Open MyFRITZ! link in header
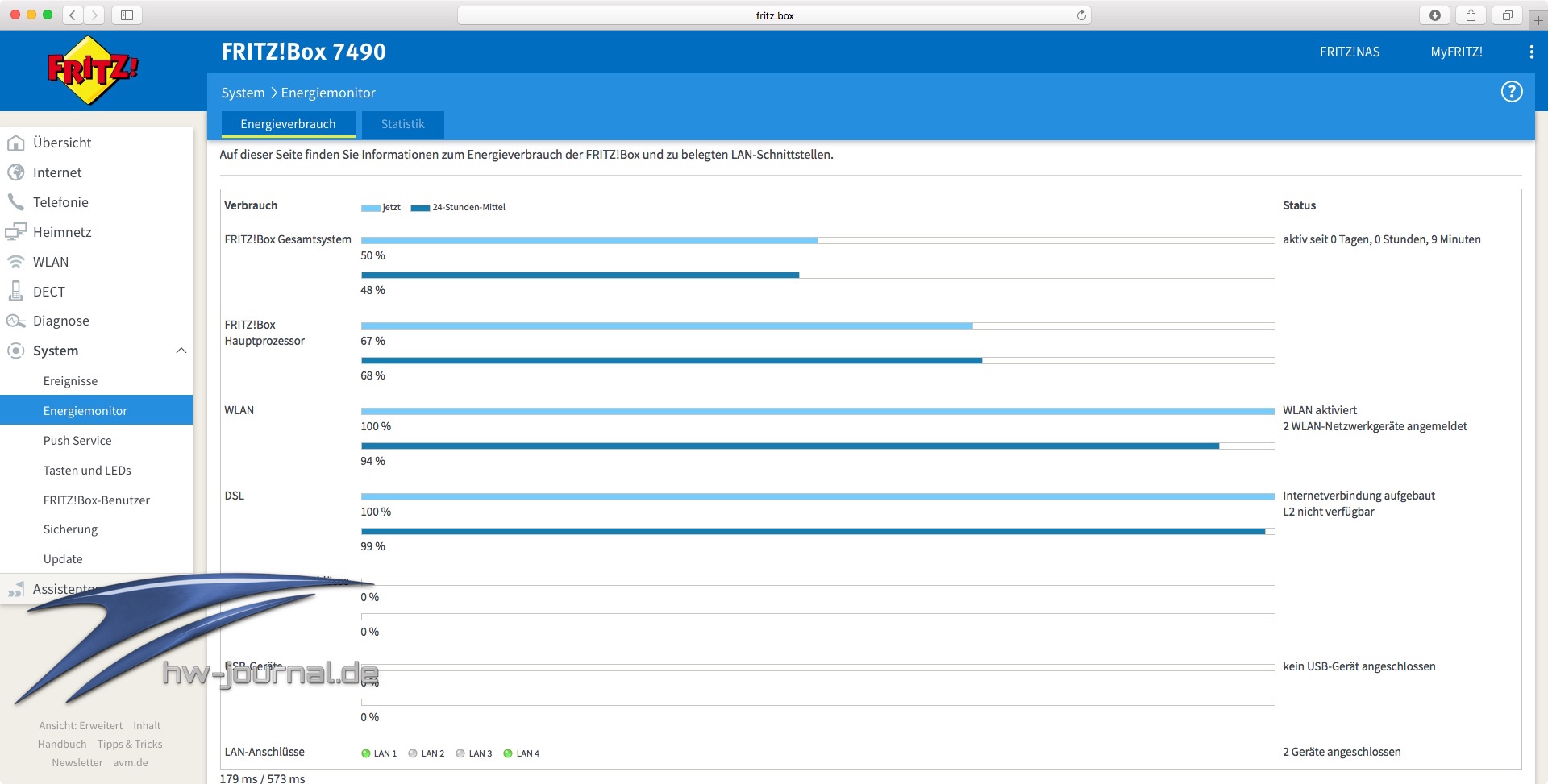The height and width of the screenshot is (784, 1548). click(x=1456, y=52)
